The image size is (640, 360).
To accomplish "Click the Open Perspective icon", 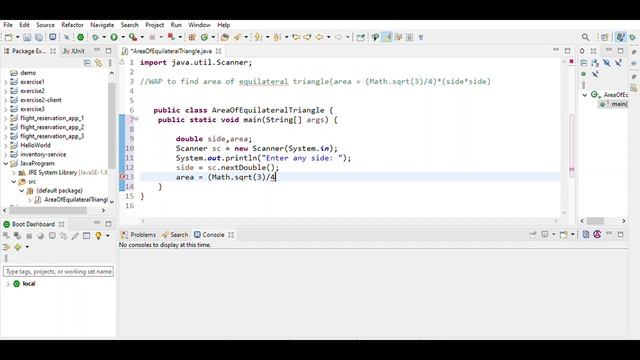I will [x=604, y=37].
